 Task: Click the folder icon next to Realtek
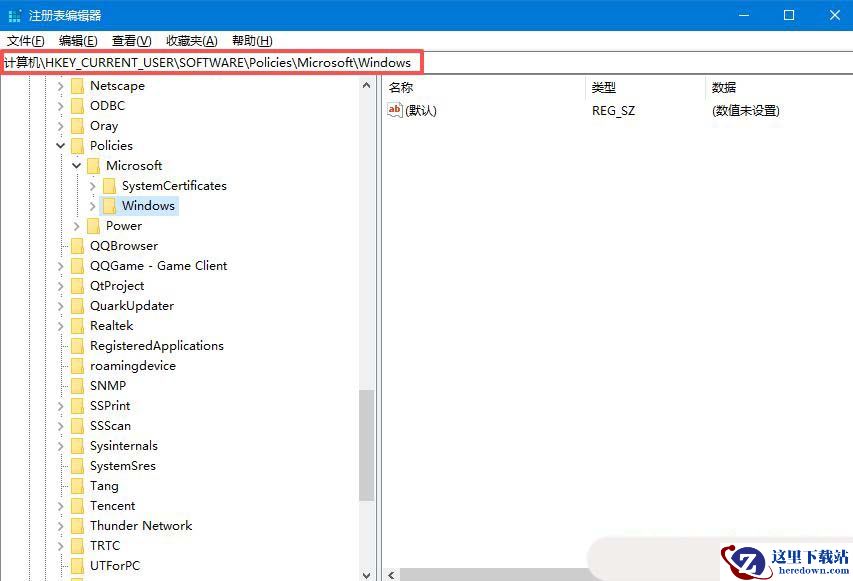point(77,326)
